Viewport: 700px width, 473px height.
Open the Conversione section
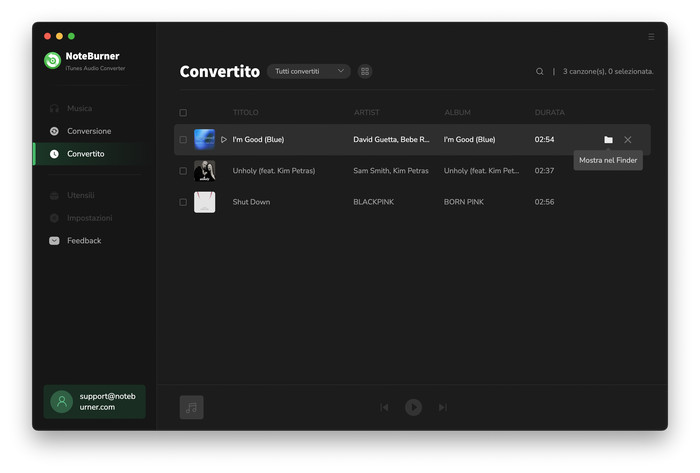click(x=80, y=131)
